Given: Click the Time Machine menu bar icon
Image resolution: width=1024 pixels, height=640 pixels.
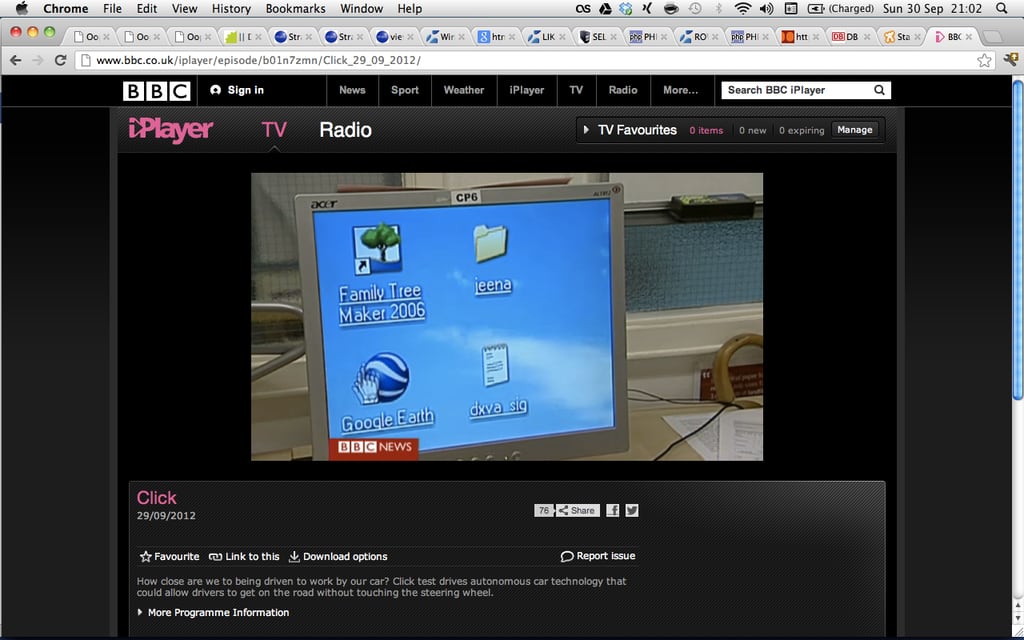Looking at the screenshot, I should 695,8.
